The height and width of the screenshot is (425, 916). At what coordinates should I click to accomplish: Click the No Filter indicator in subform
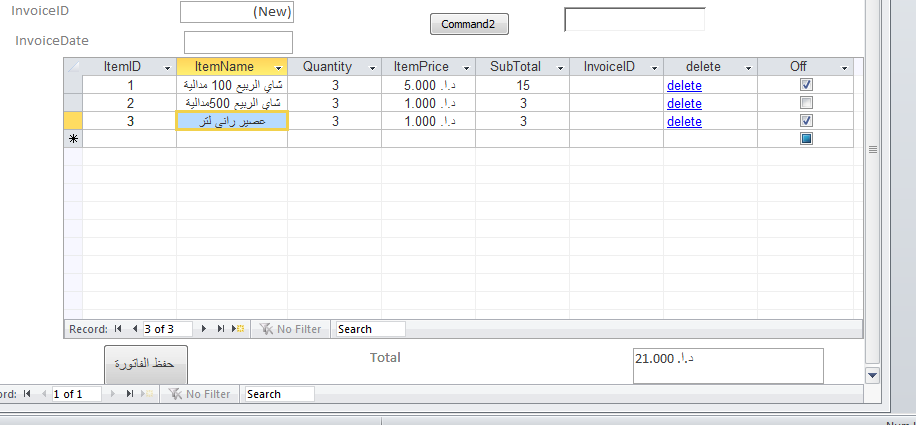pos(290,329)
